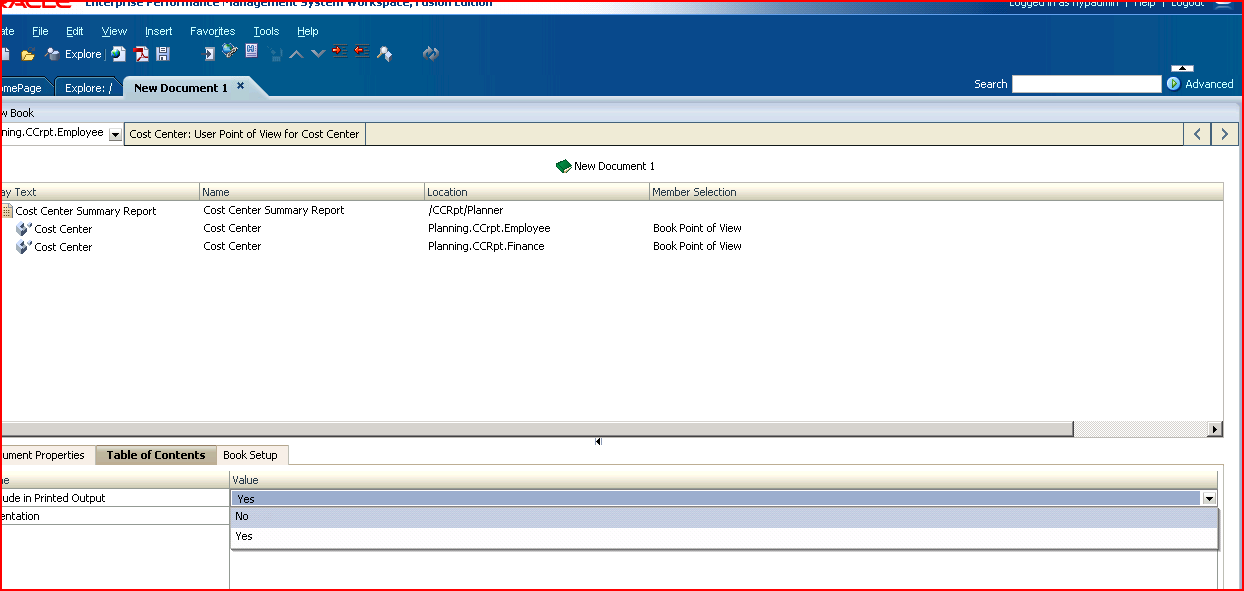Click the increase indent red arrow icon
This screenshot has width=1244, height=591.
pyautogui.click(x=340, y=51)
